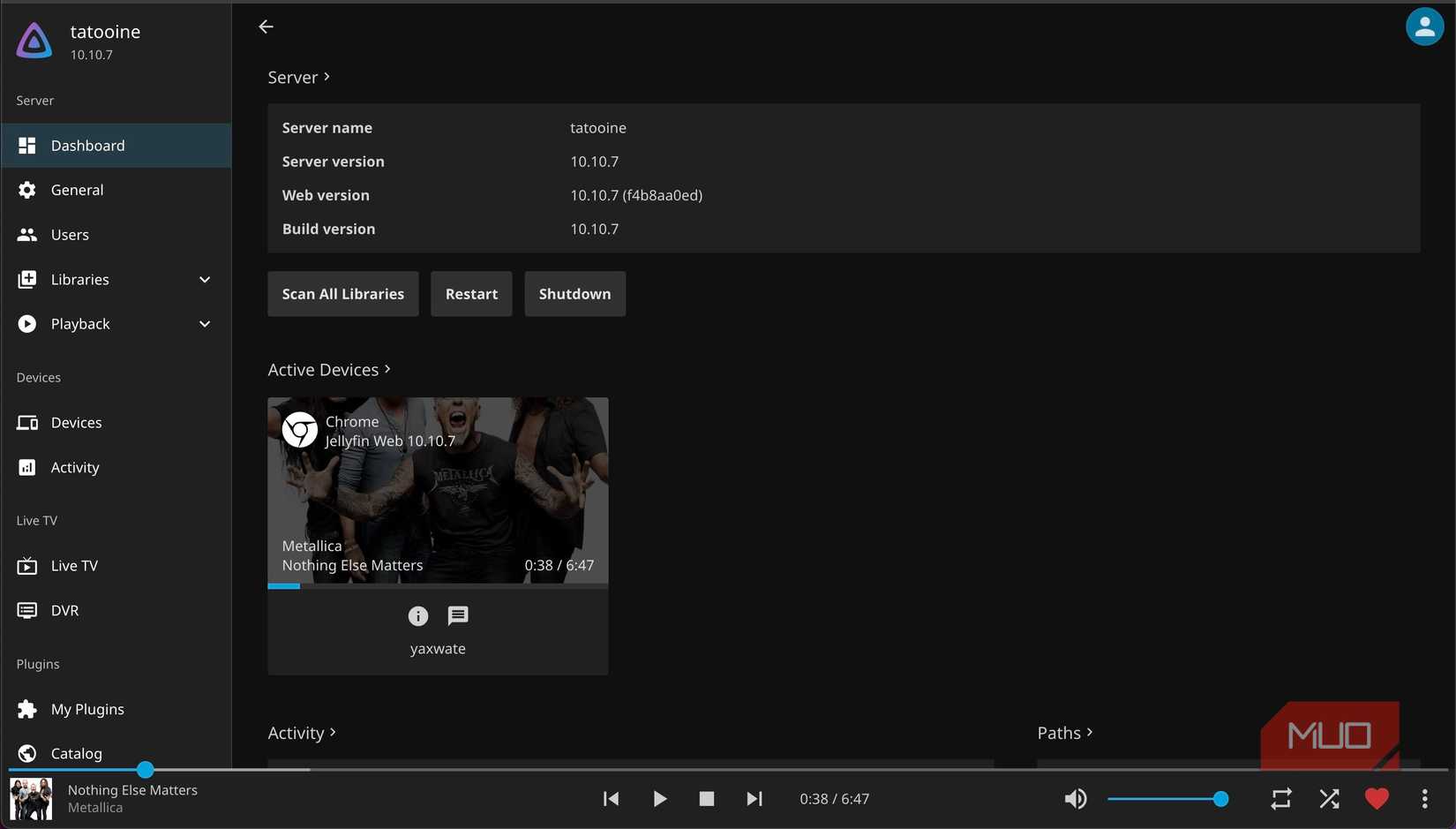Skip to previous track
This screenshot has height=829, width=1456.
pyautogui.click(x=611, y=799)
